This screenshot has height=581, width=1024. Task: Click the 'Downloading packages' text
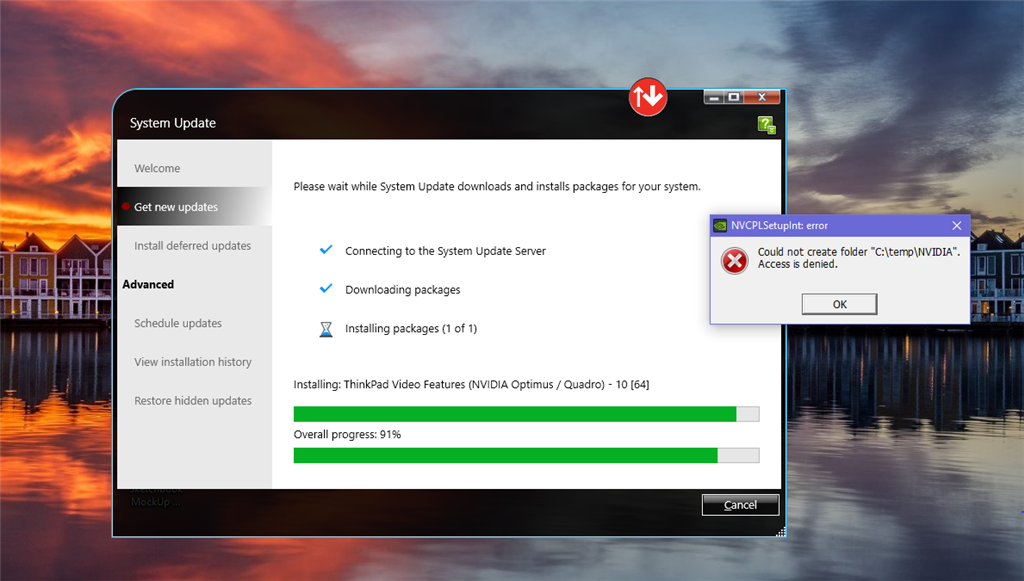click(402, 290)
